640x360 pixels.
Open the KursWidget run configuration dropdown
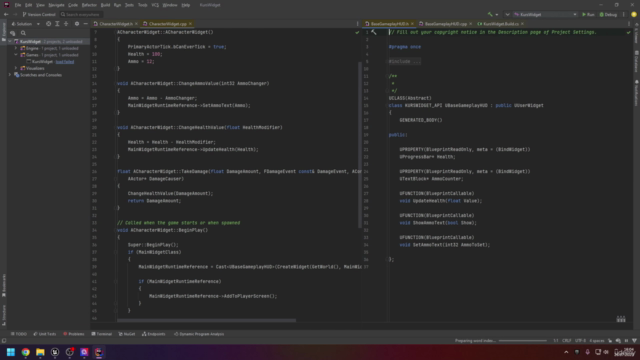pyautogui.click(x=545, y=14)
